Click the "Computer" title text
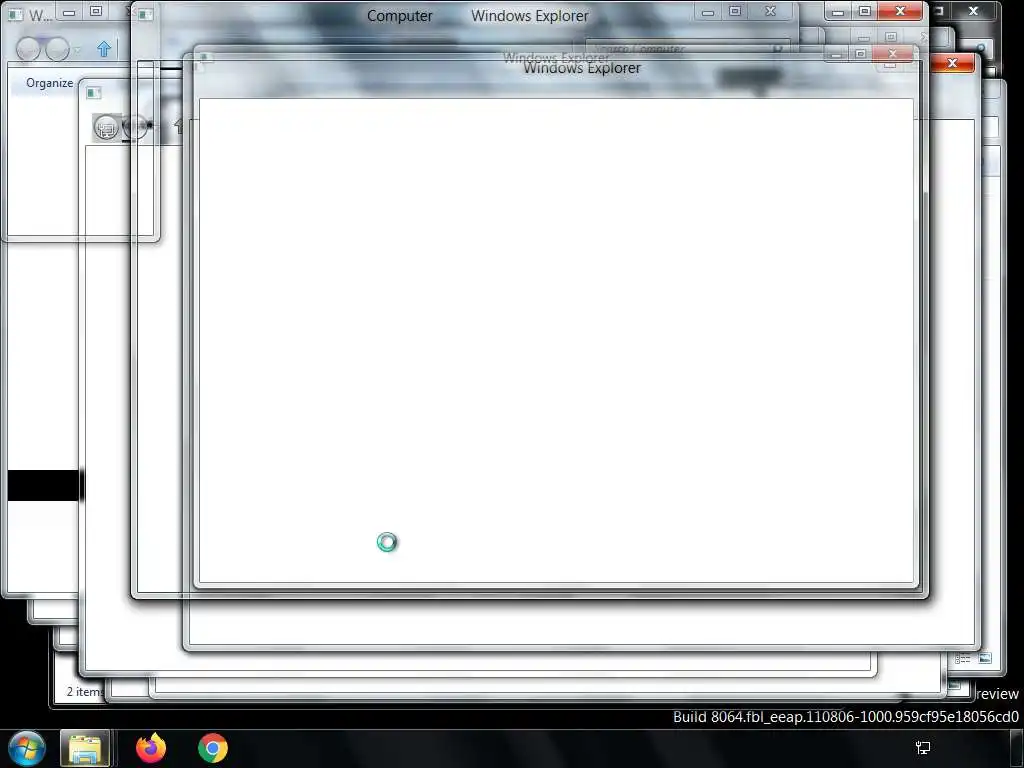Image resolution: width=1024 pixels, height=768 pixels. (400, 16)
